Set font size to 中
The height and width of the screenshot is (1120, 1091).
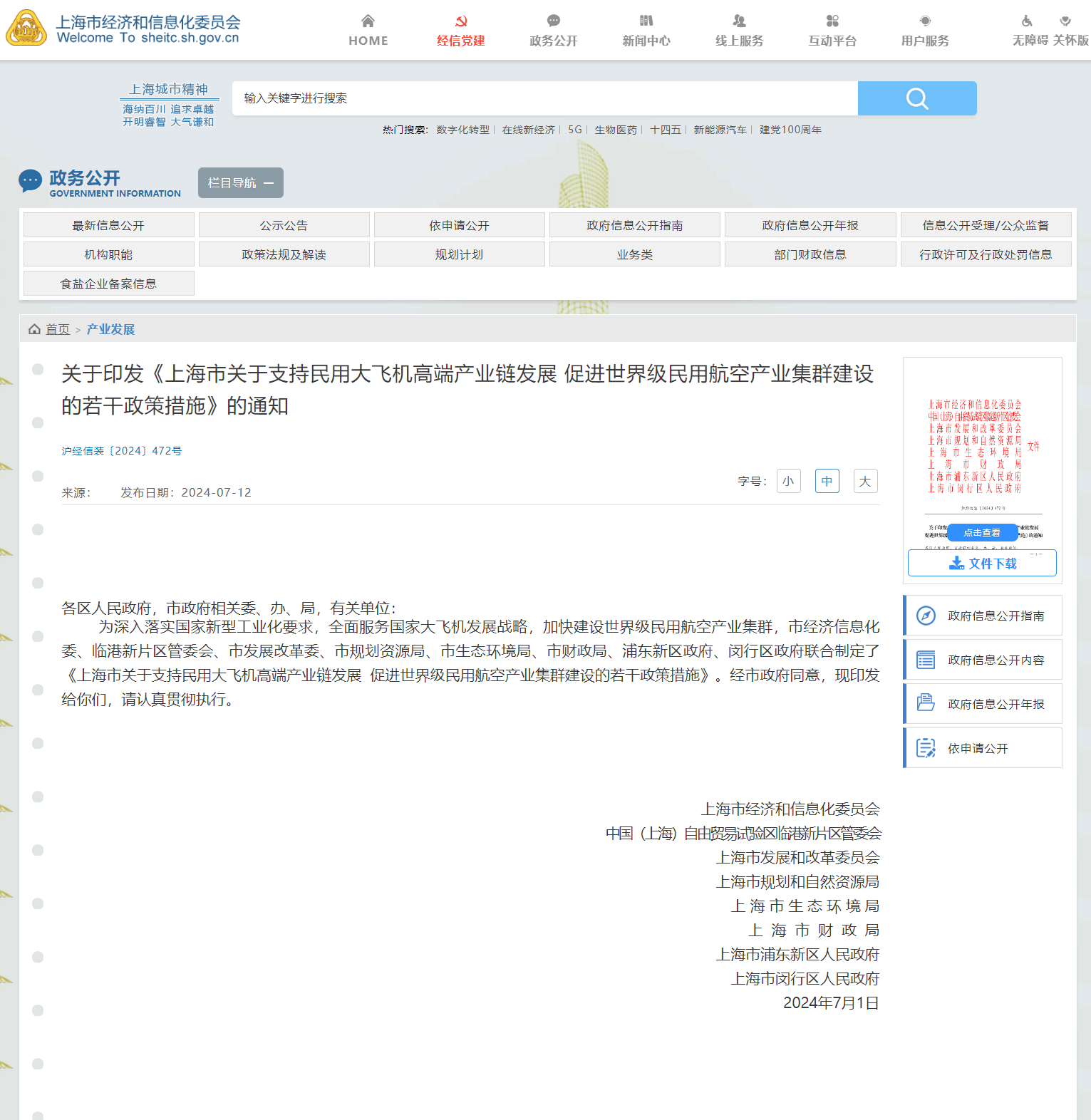tap(827, 481)
